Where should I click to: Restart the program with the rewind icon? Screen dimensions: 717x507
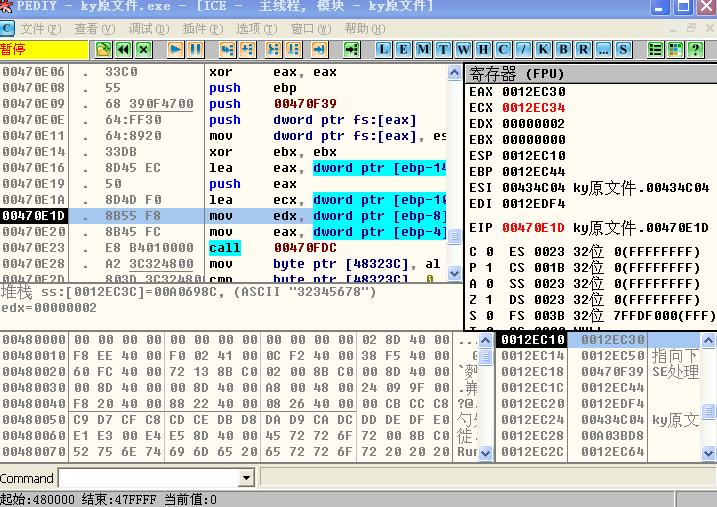[x=123, y=49]
